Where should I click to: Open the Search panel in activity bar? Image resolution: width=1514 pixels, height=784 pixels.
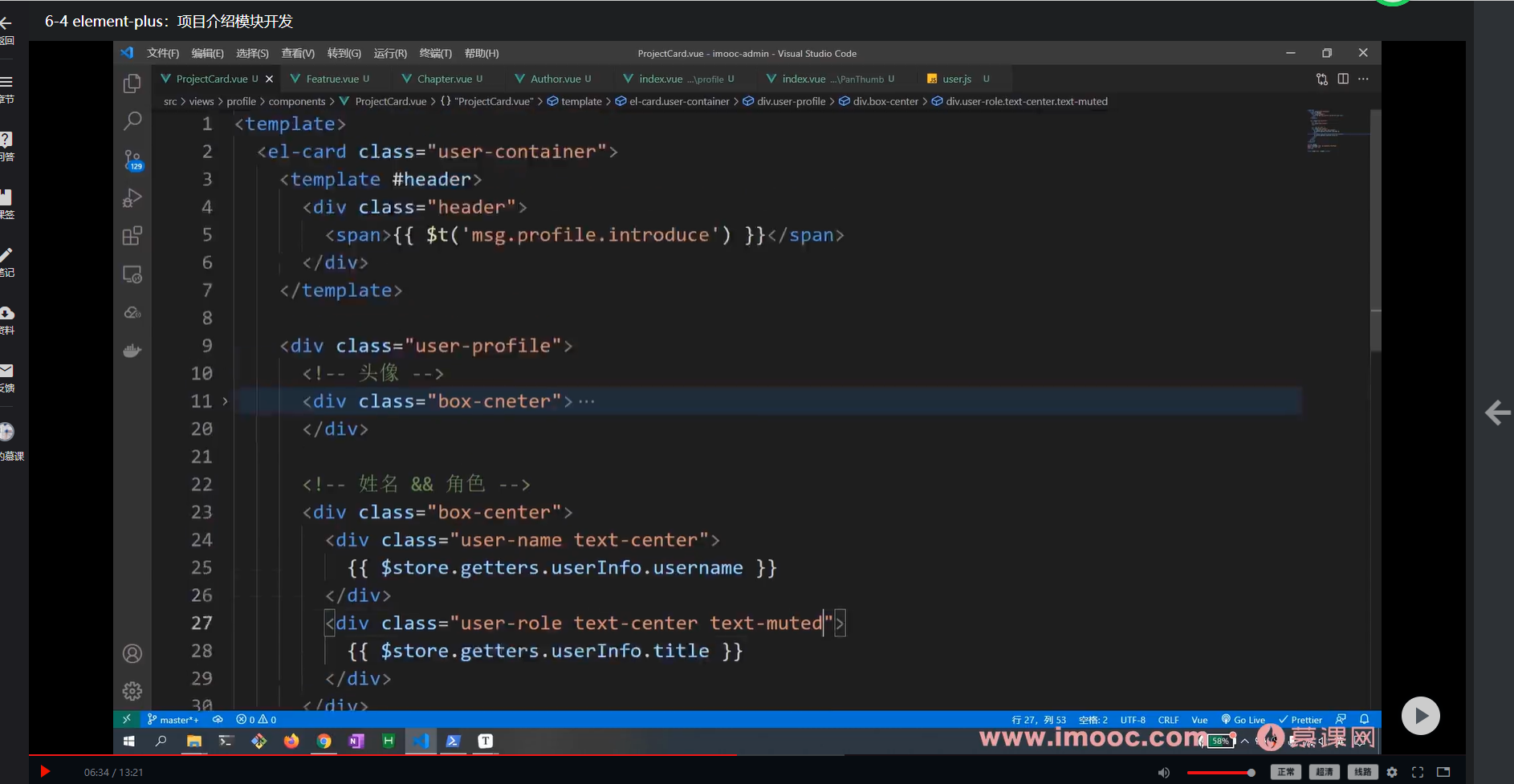point(132,121)
